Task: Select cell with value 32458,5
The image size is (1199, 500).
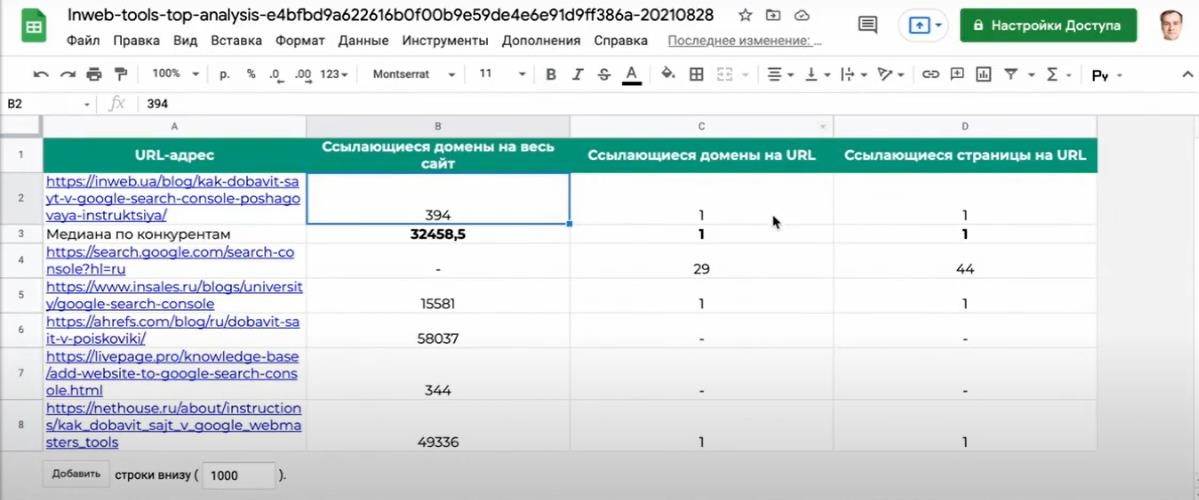Action: coord(438,234)
